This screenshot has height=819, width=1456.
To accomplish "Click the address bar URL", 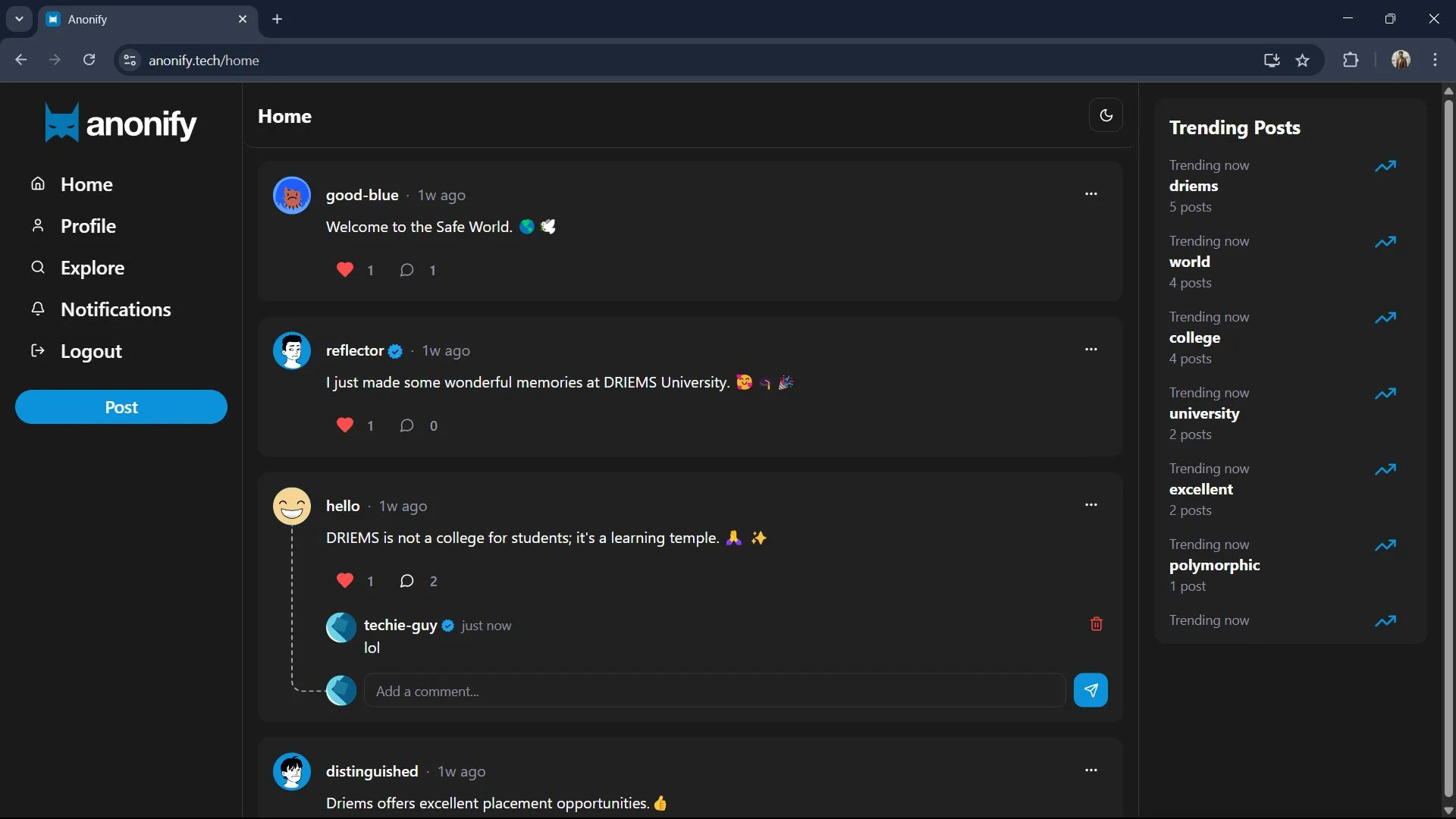I will 204,61.
